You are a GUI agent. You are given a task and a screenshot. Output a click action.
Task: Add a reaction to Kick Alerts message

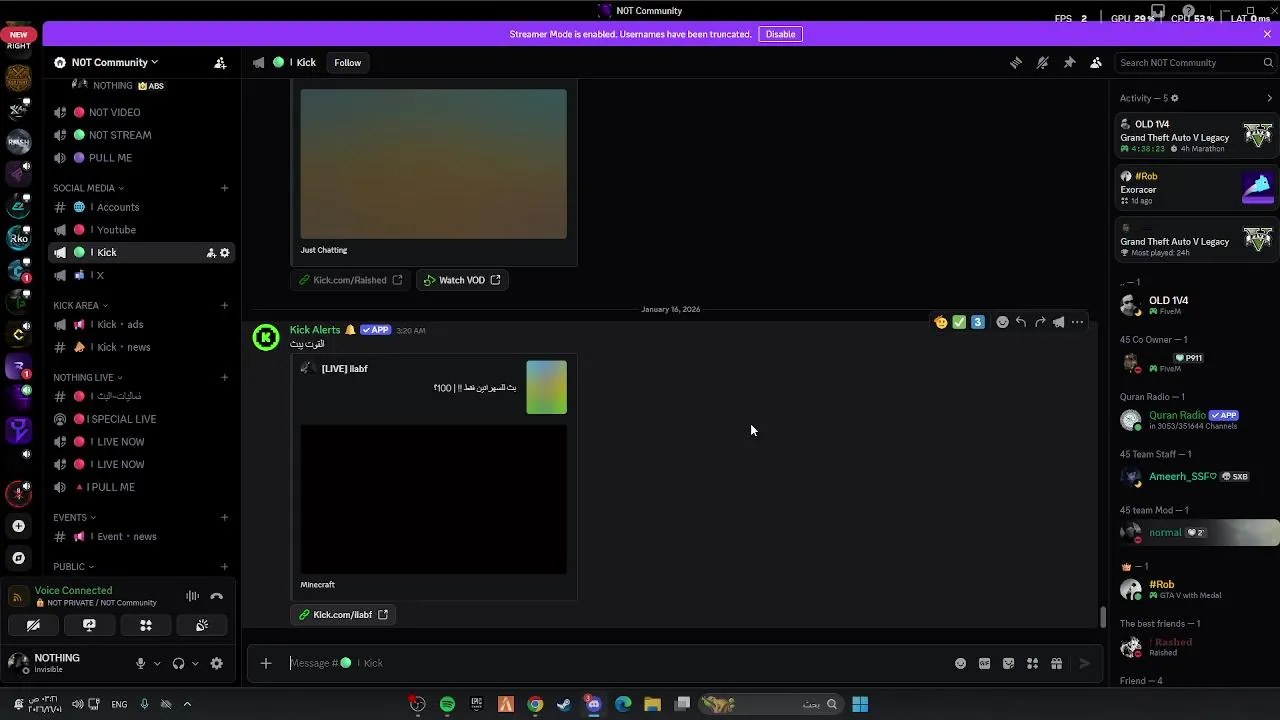1002,322
